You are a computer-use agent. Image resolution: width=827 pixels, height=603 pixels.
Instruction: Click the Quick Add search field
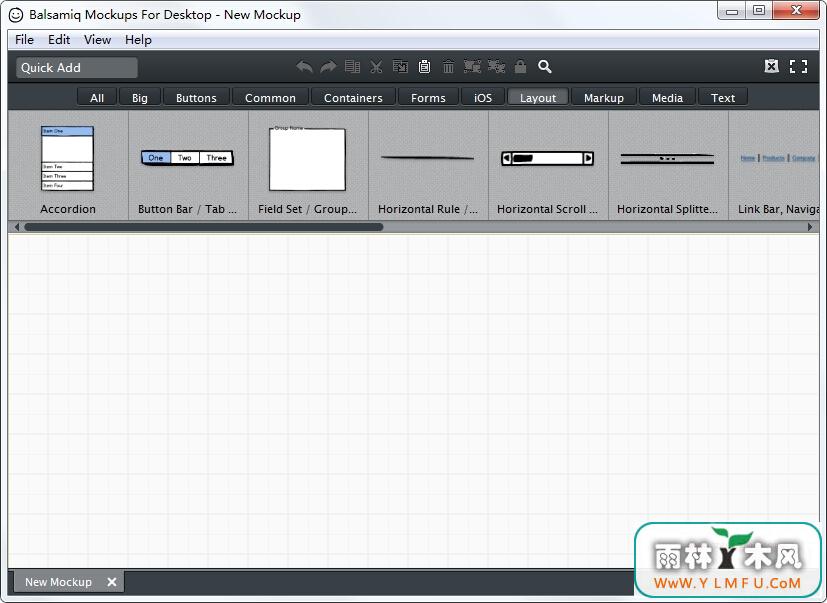pos(77,68)
